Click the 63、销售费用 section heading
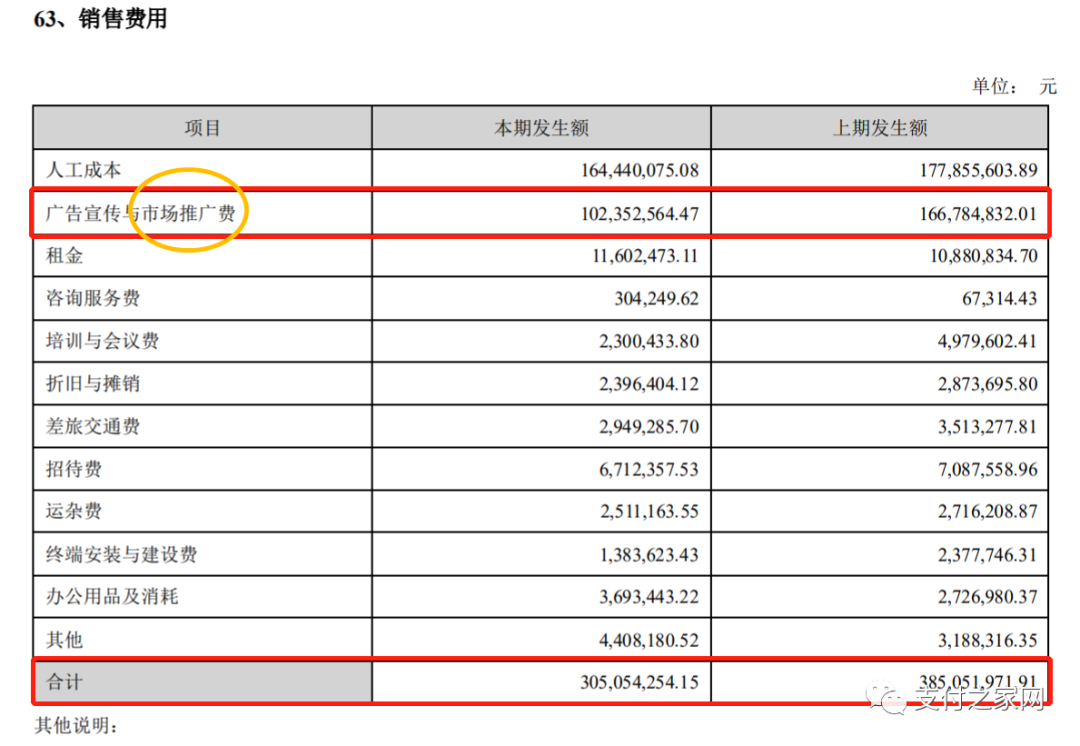Viewport: 1080px width, 746px height. (x=101, y=19)
